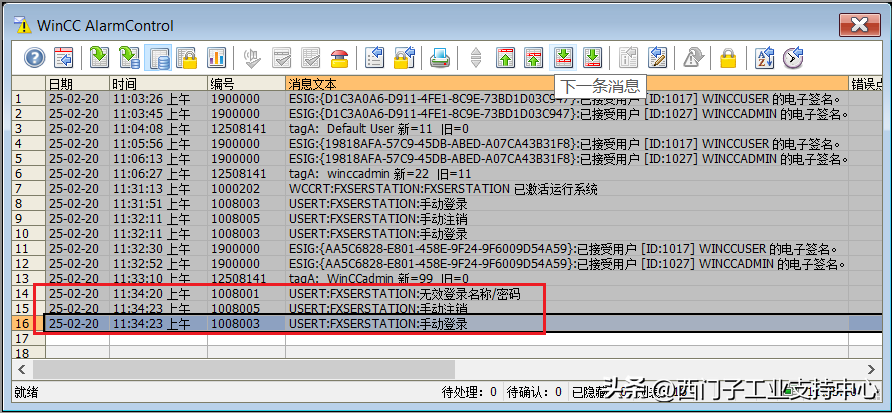892x413 pixels.
Task: Open the WinCC AlarmControl help icon
Action: (35, 58)
